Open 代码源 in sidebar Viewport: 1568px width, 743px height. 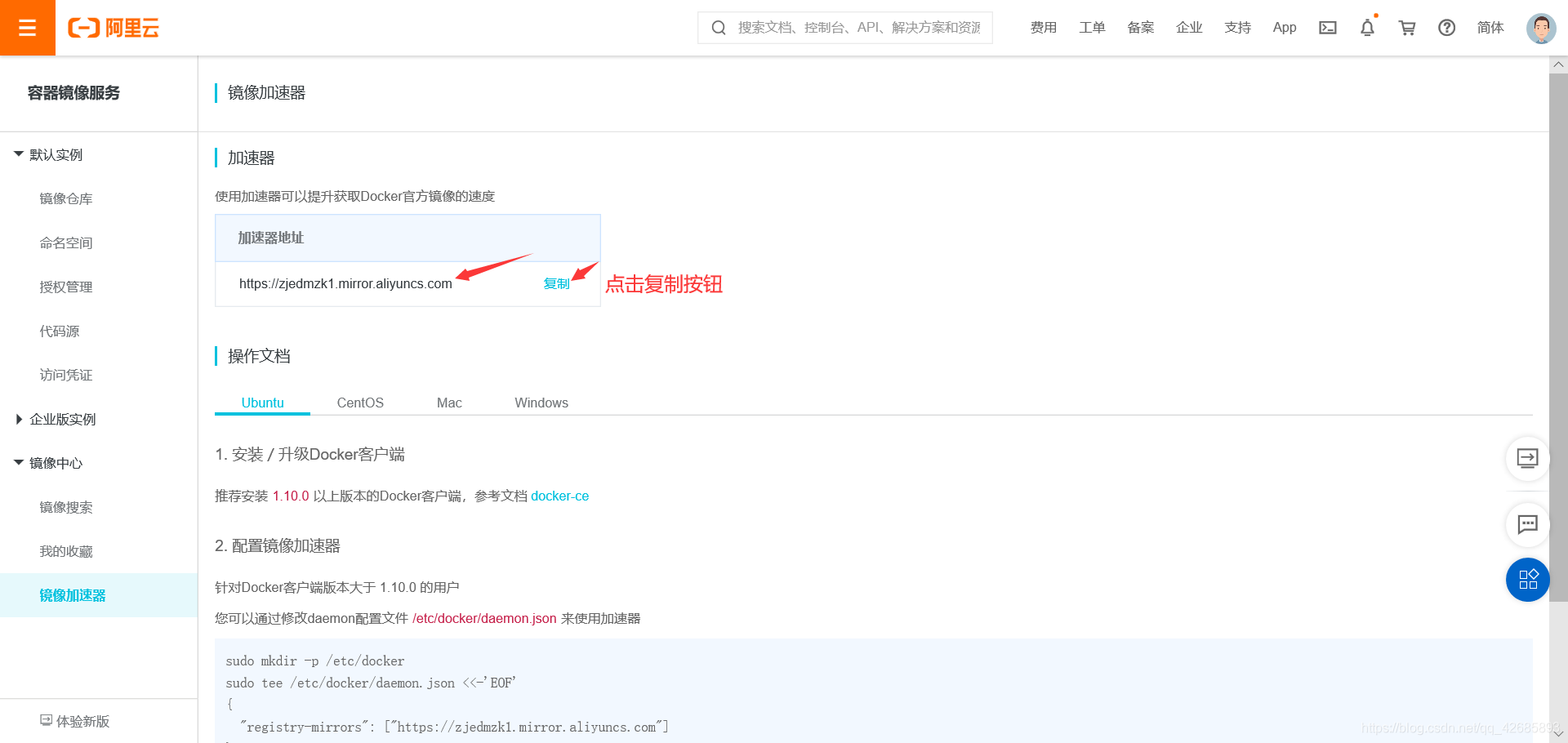pyautogui.click(x=60, y=331)
